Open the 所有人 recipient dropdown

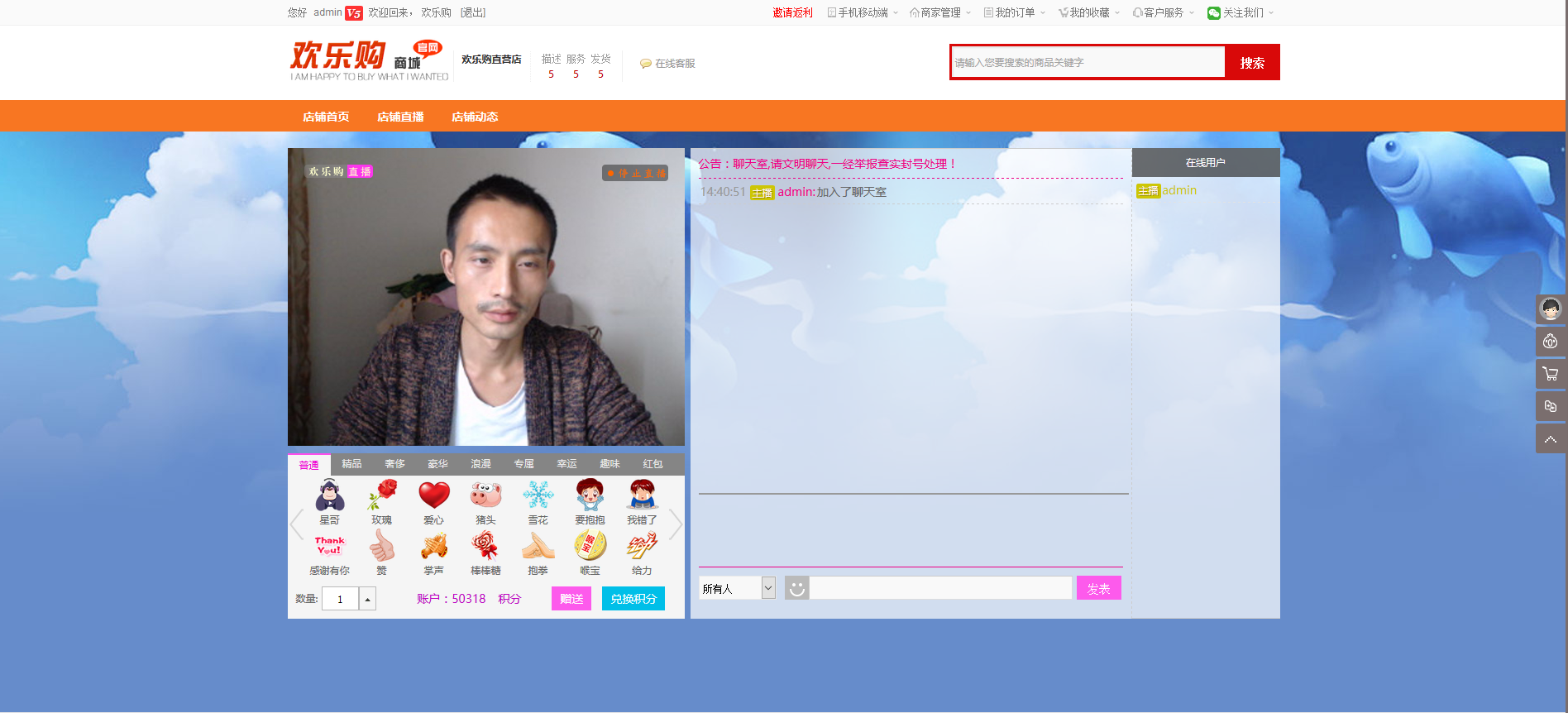point(737,588)
